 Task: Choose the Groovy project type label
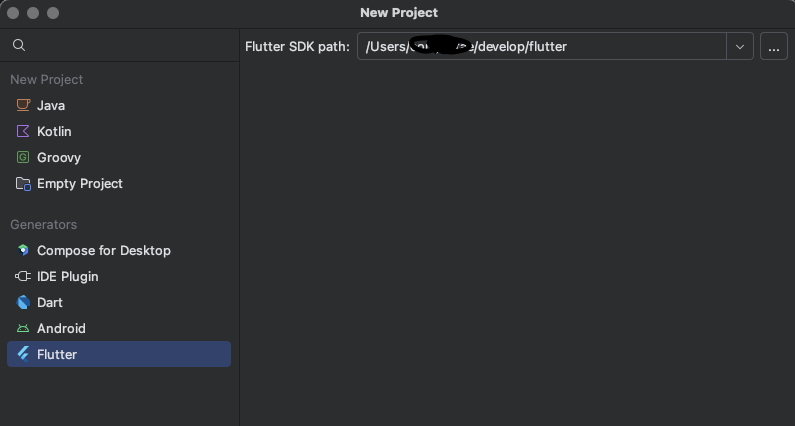click(59, 158)
